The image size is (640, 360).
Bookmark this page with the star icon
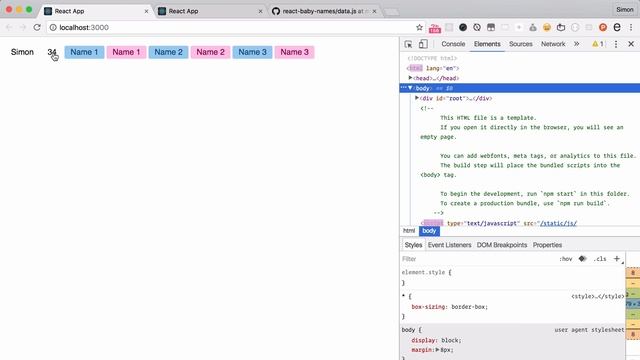click(419, 27)
